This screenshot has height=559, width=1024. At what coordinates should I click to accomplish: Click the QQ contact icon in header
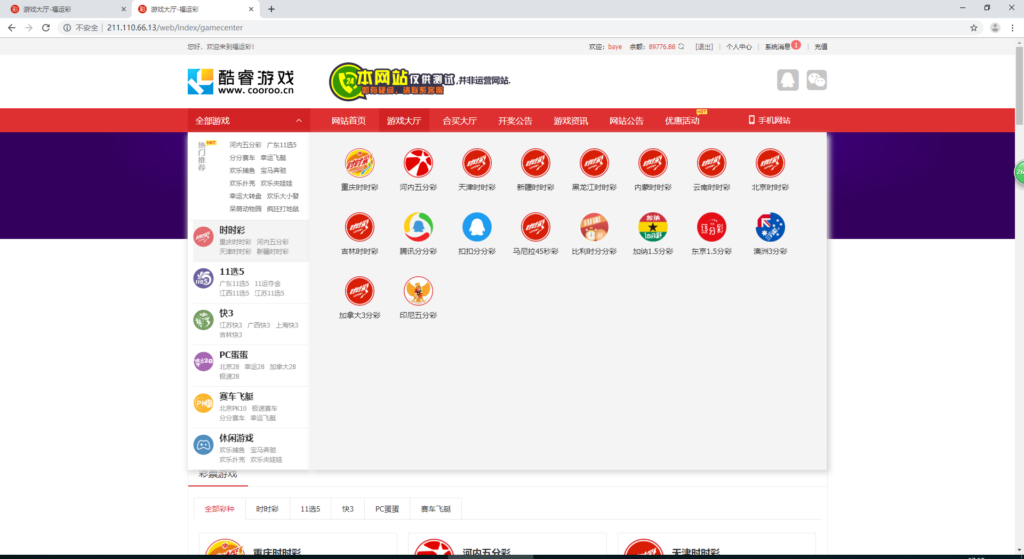[788, 81]
